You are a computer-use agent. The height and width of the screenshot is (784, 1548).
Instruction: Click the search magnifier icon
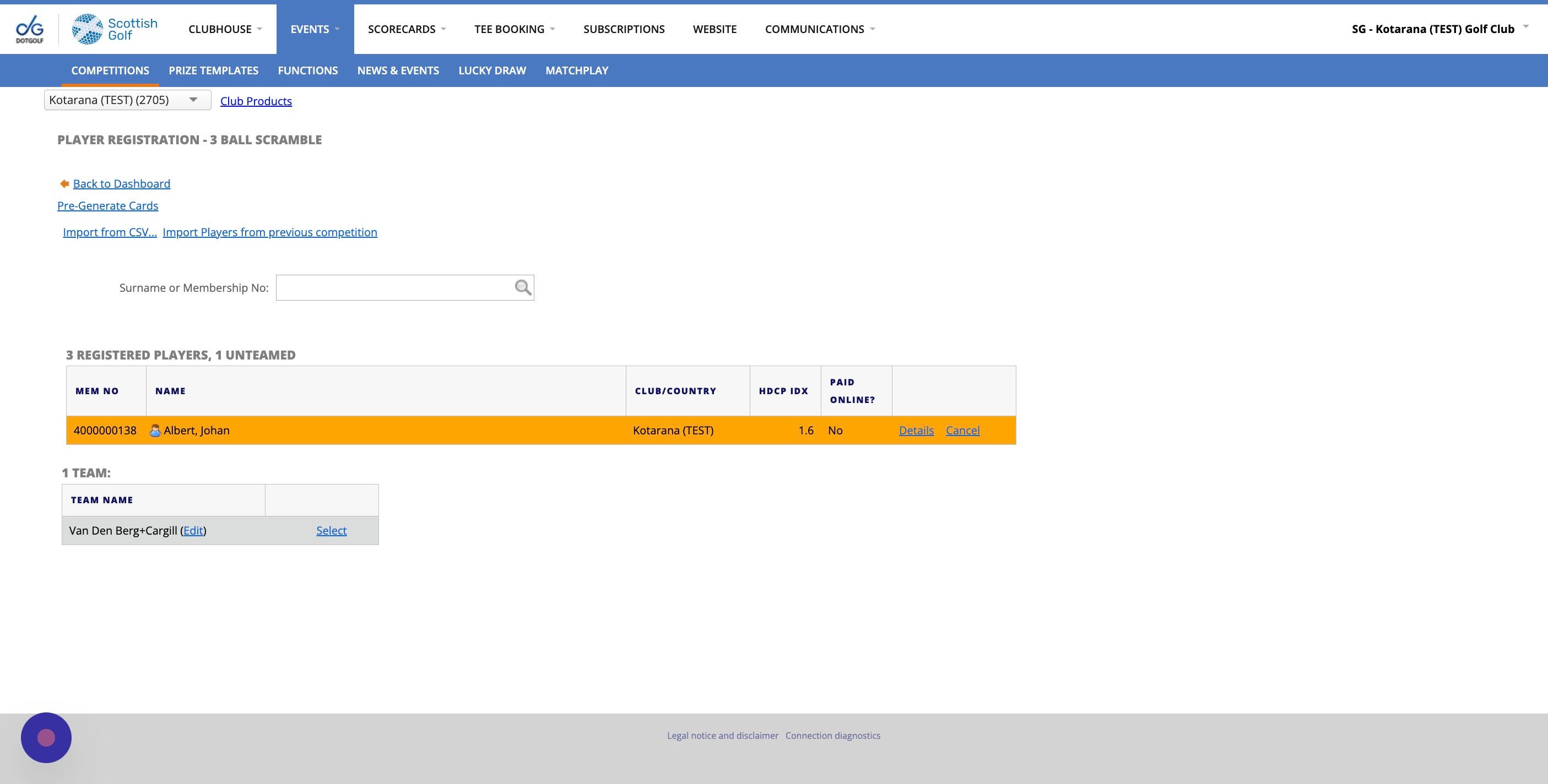point(522,288)
